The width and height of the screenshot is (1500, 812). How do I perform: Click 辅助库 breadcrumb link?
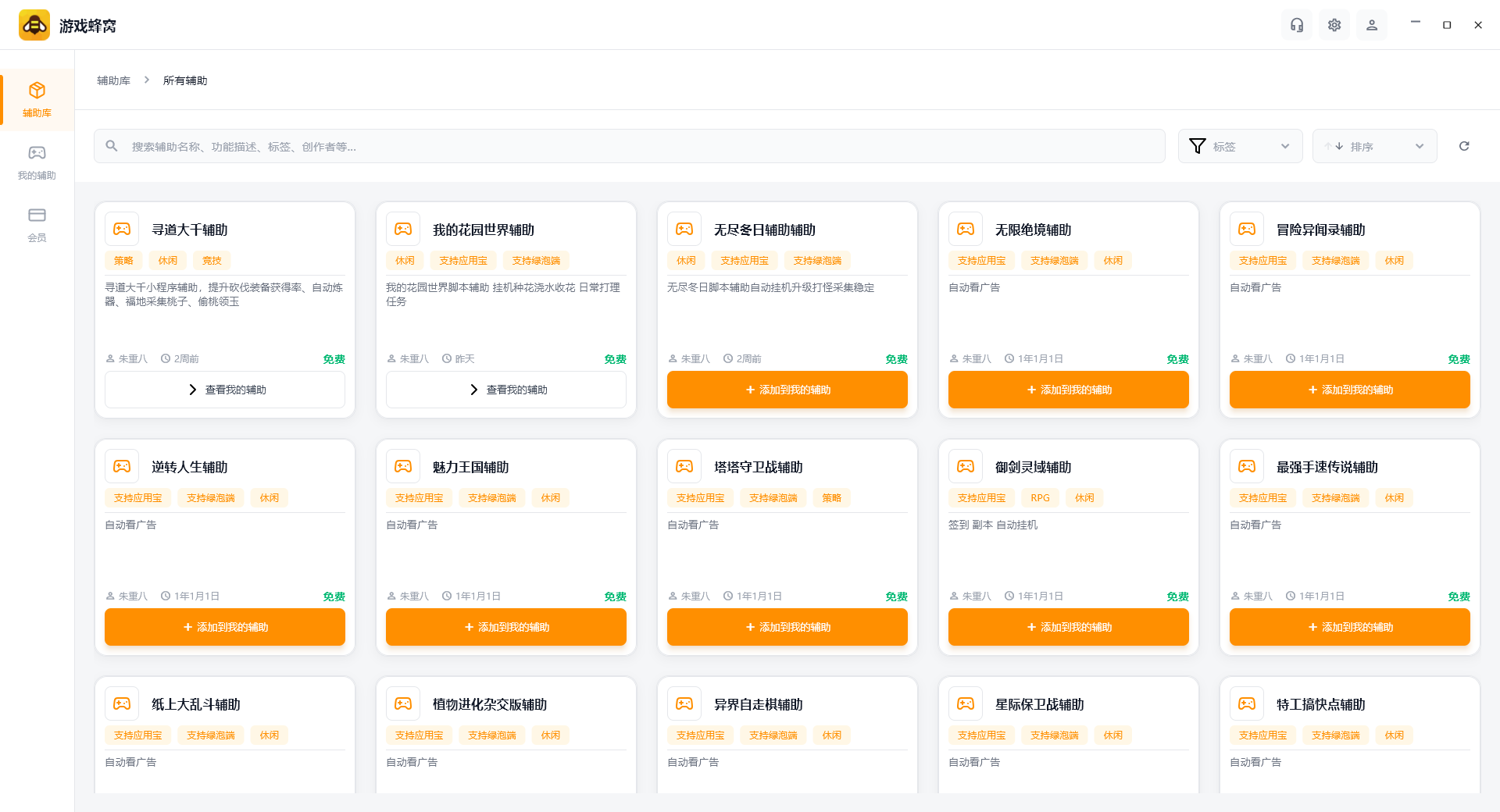point(113,80)
